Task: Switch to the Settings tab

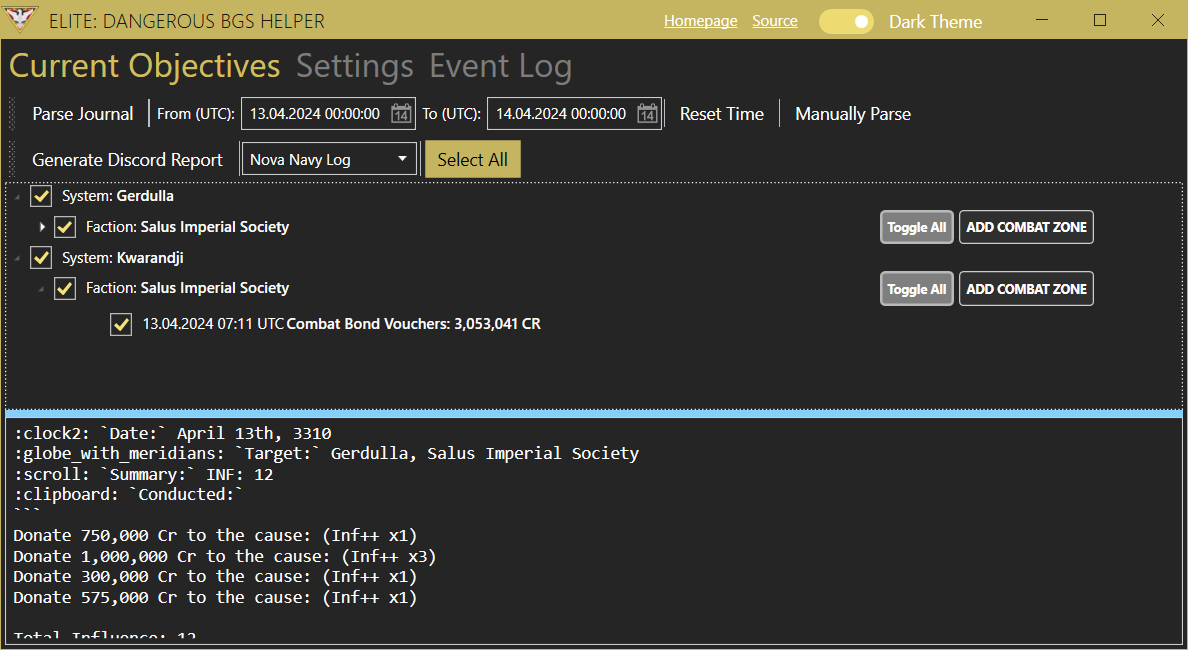Action: click(355, 66)
